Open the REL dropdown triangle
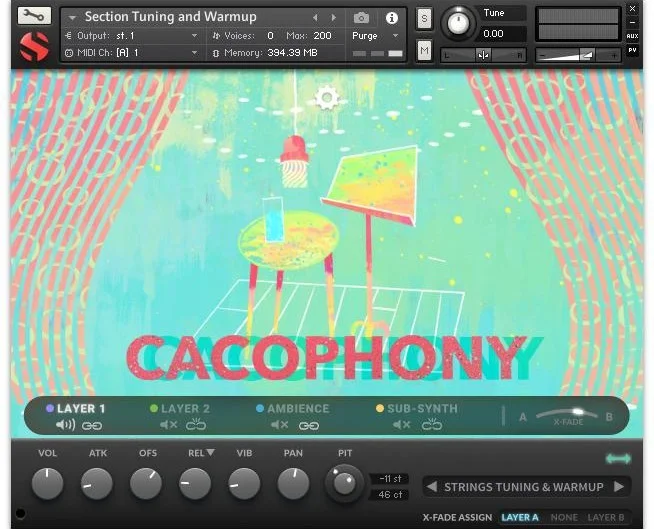This screenshot has width=654, height=529. point(211,453)
